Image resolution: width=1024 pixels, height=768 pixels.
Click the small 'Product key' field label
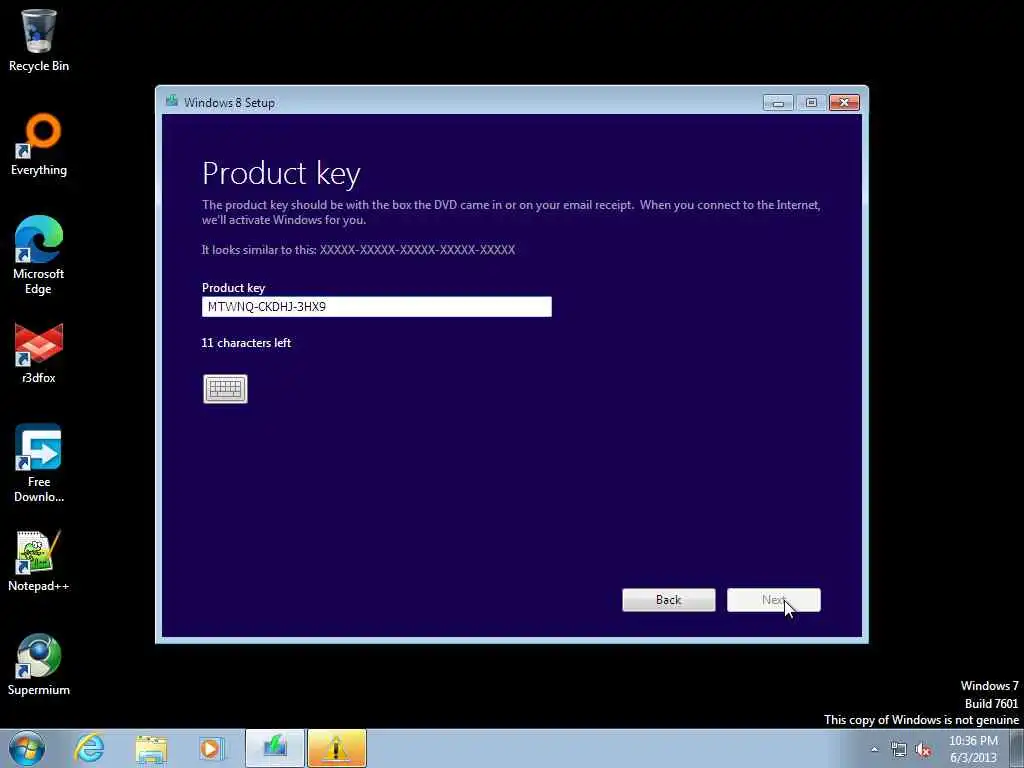(x=233, y=288)
